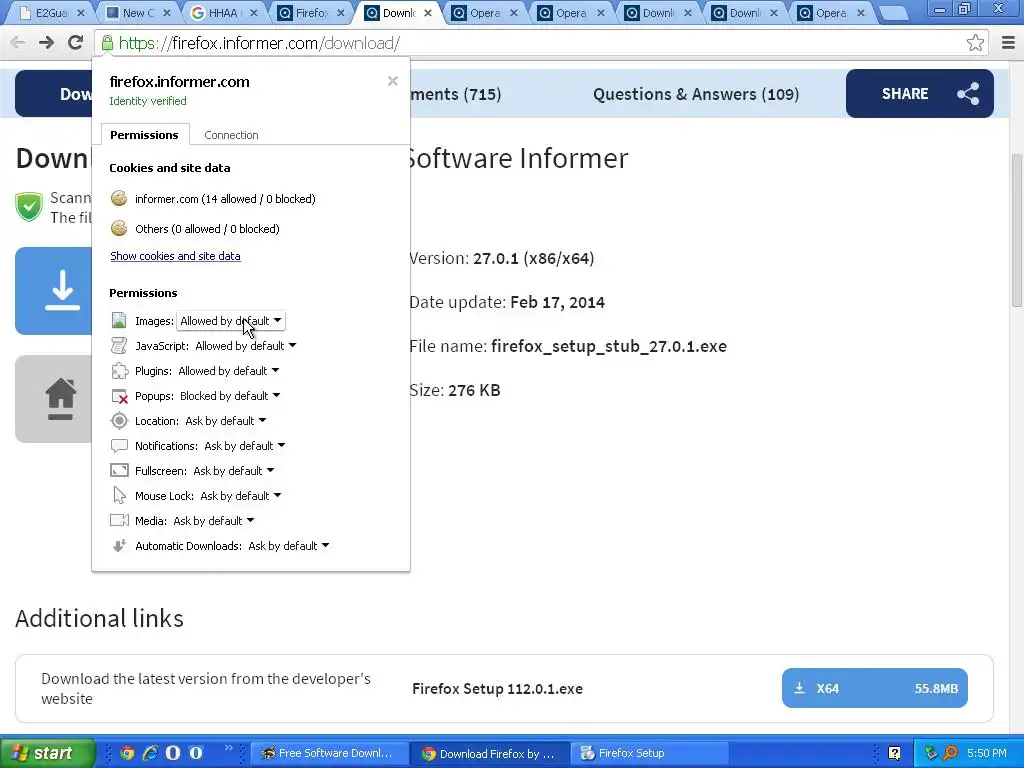
Task: Click the Others cookie icon
Action: (119, 229)
